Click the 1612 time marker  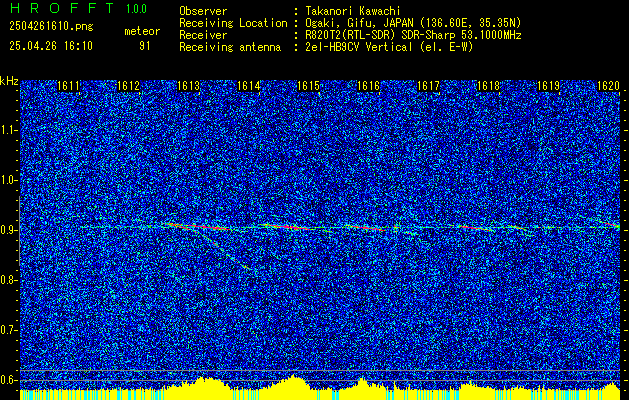[x=128, y=86]
